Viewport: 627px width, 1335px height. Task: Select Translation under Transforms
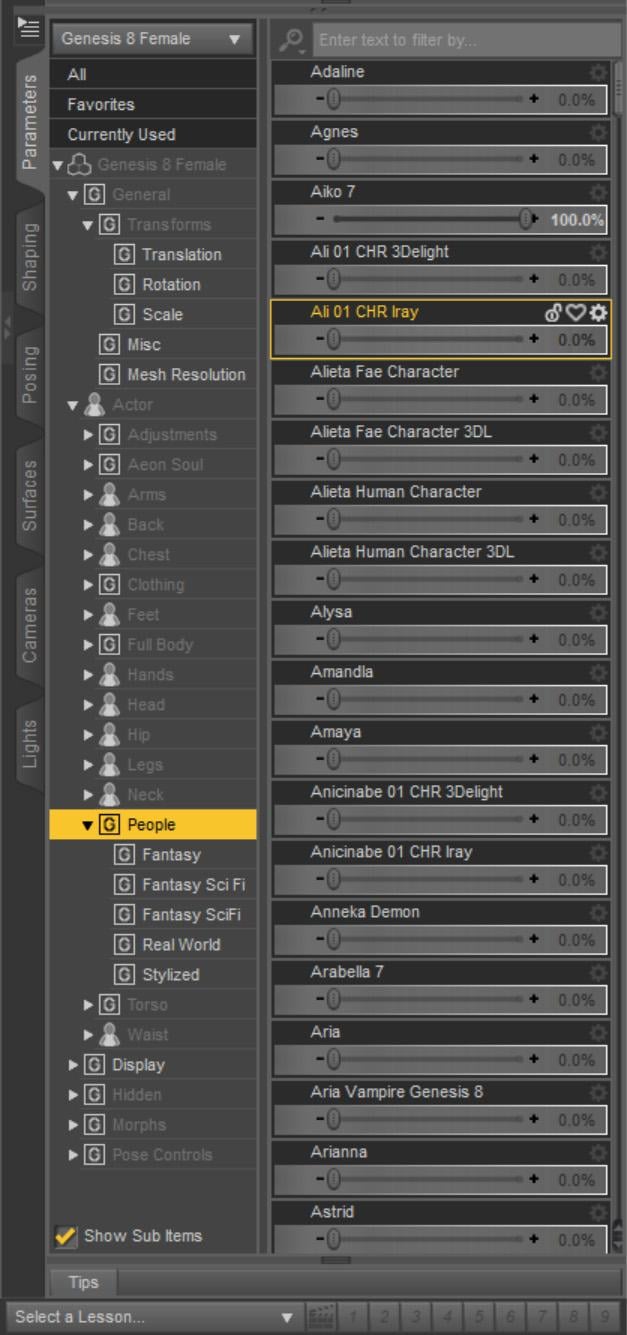(181, 255)
